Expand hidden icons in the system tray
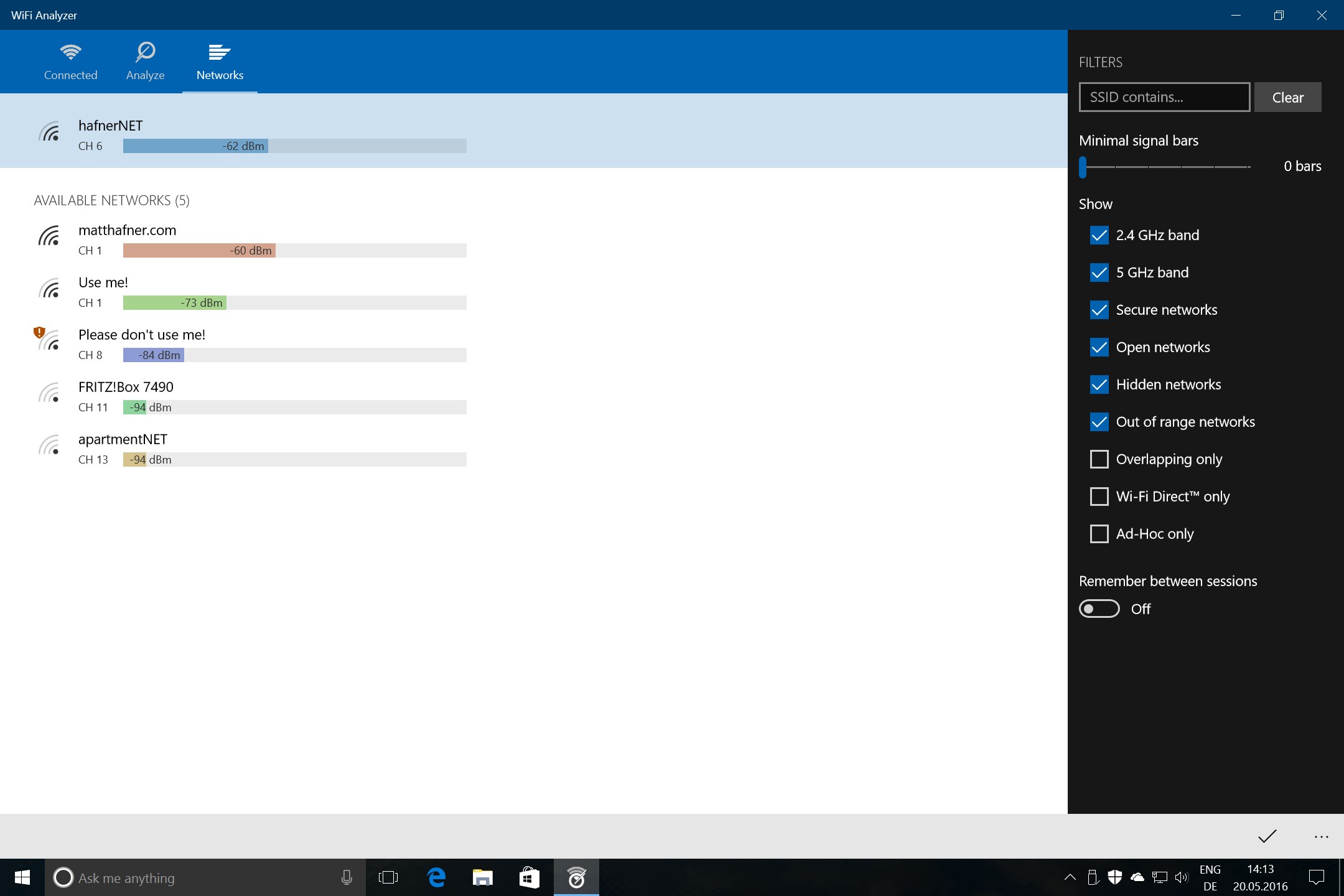This screenshot has height=896, width=1344. point(1070,878)
